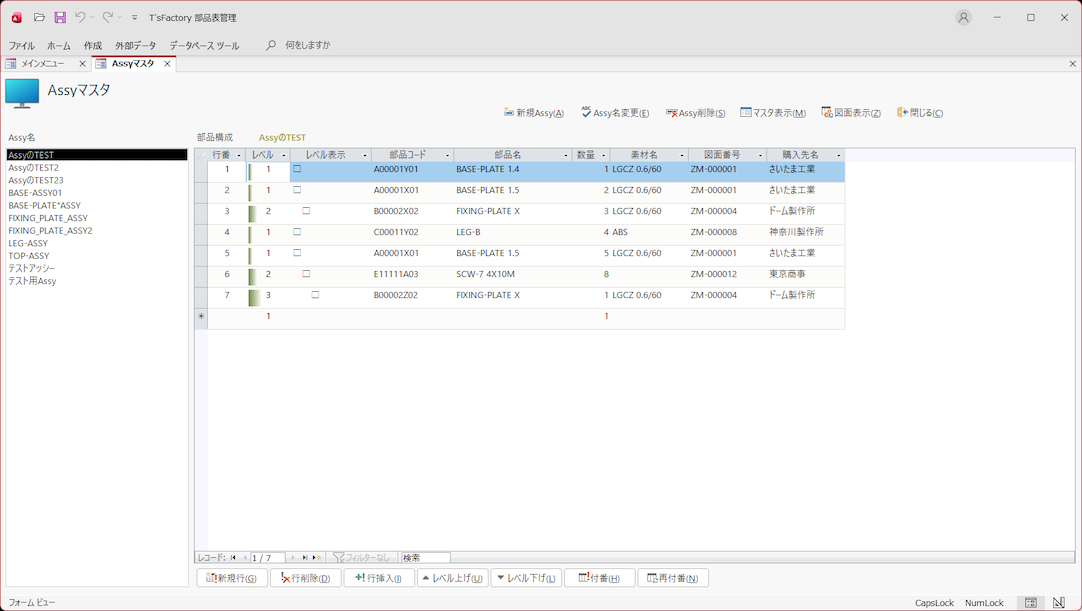This screenshot has height=611, width=1082.
Task: Switch to the メインメニュー tab
Action: click(x=42, y=64)
